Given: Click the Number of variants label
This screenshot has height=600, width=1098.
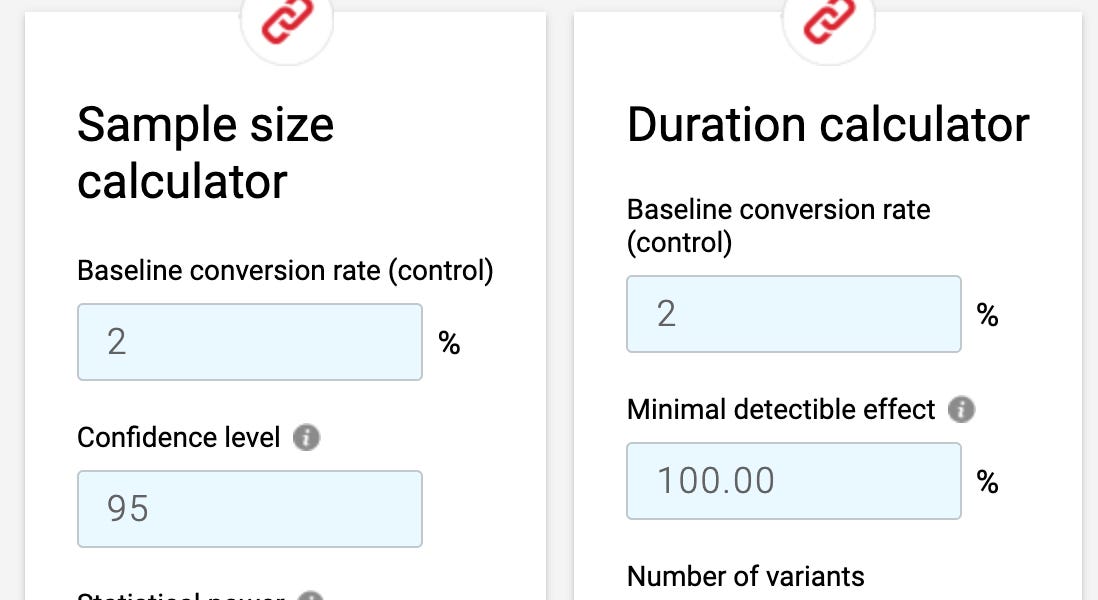Looking at the screenshot, I should 744,576.
